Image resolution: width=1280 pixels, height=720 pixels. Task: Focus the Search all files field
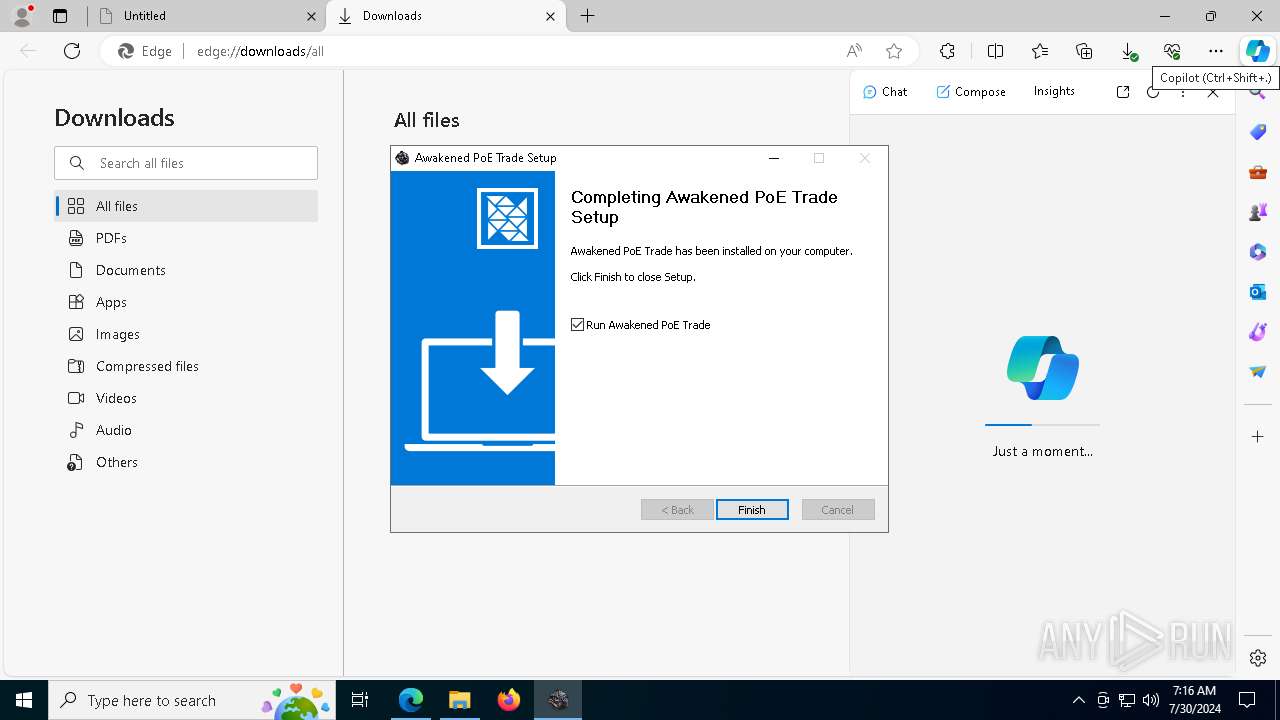tap(186, 163)
